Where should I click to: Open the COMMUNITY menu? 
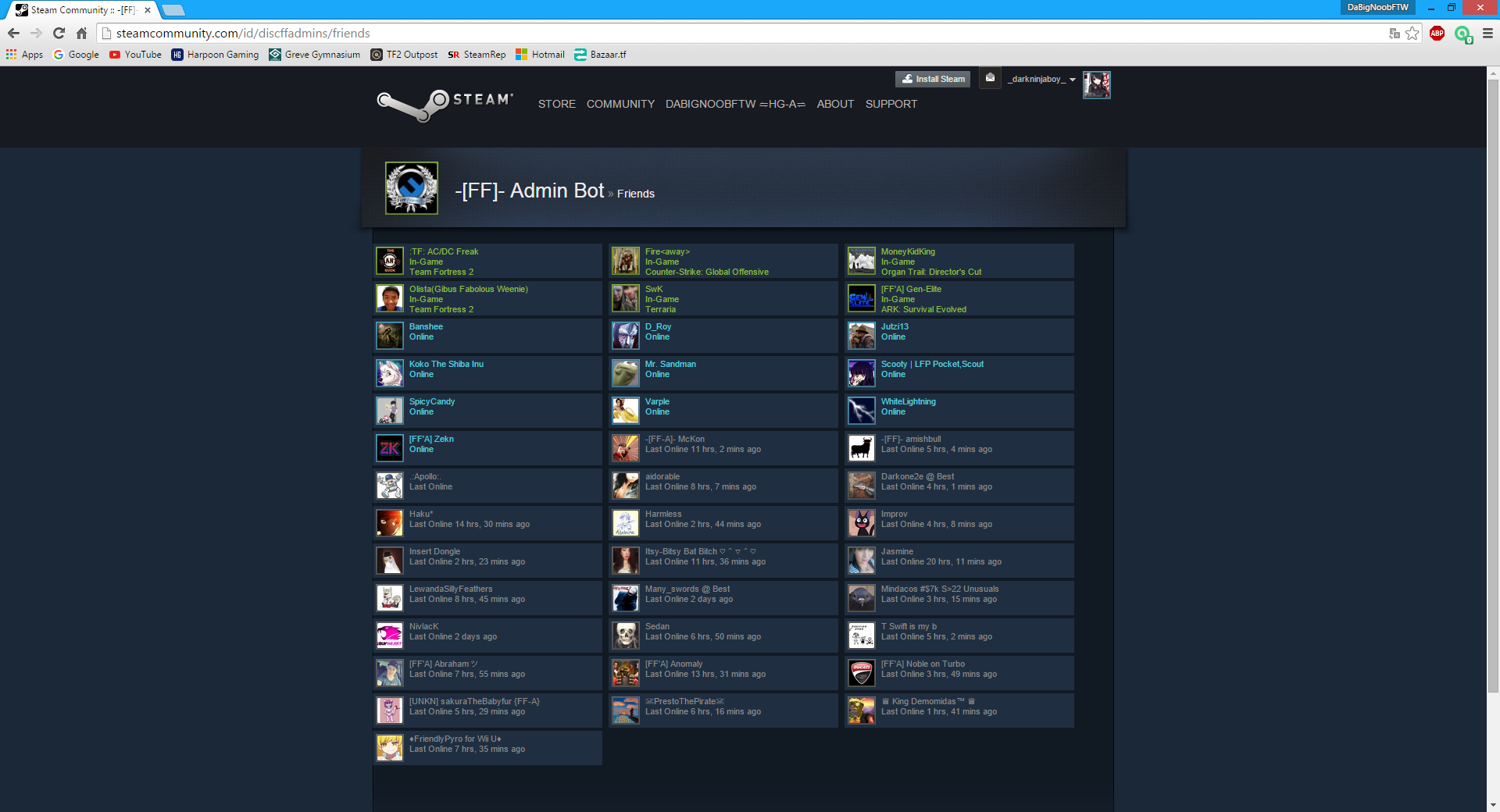click(x=620, y=104)
